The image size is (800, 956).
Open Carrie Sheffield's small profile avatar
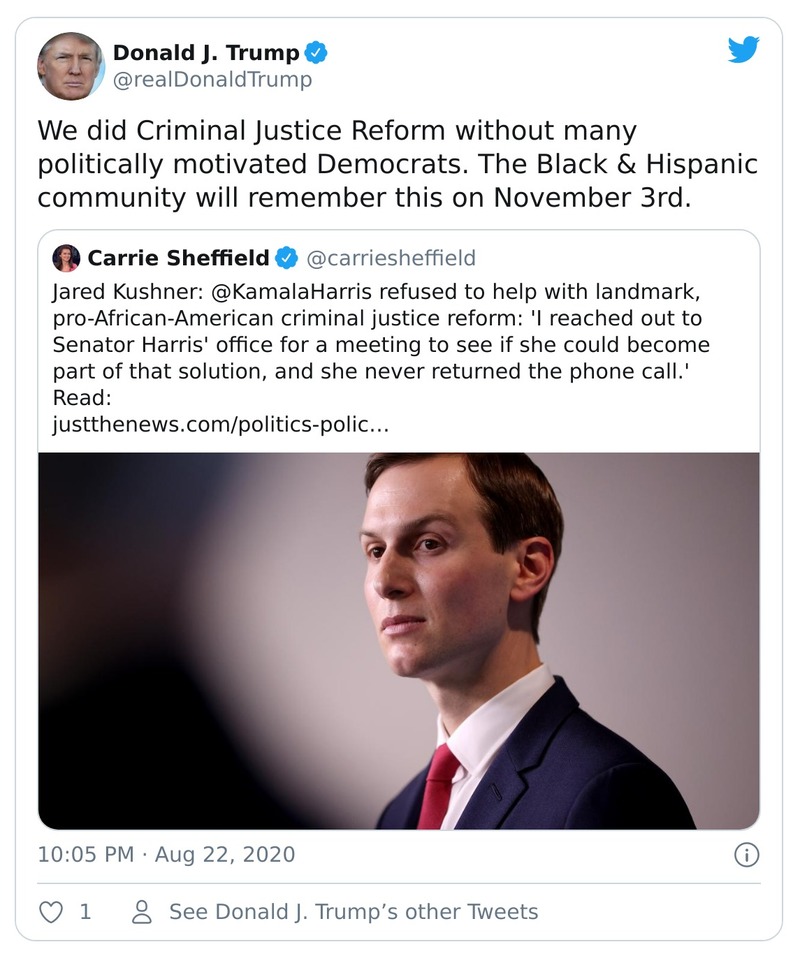(x=66, y=258)
